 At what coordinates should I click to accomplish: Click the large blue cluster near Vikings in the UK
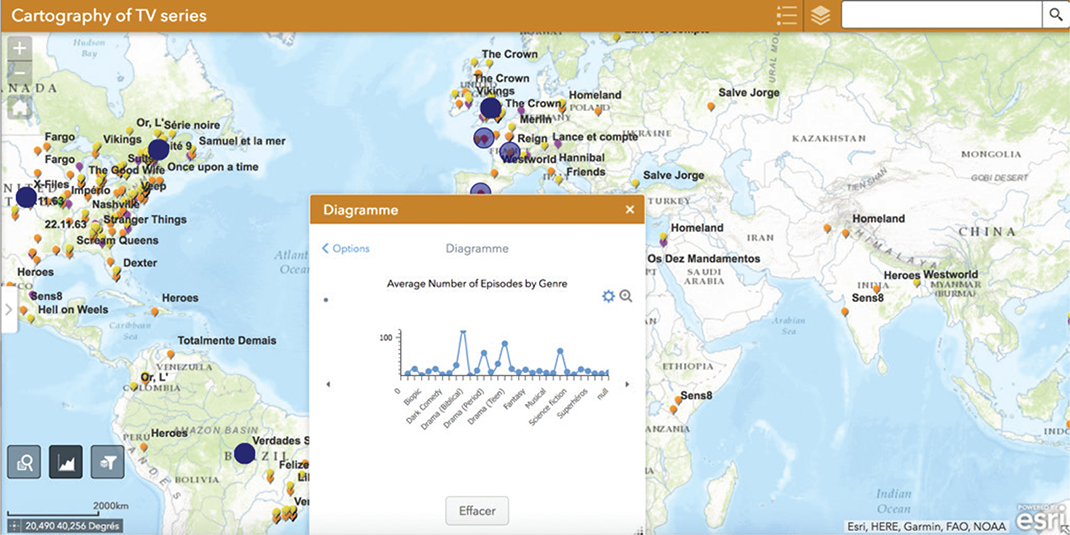pyautogui.click(x=491, y=108)
